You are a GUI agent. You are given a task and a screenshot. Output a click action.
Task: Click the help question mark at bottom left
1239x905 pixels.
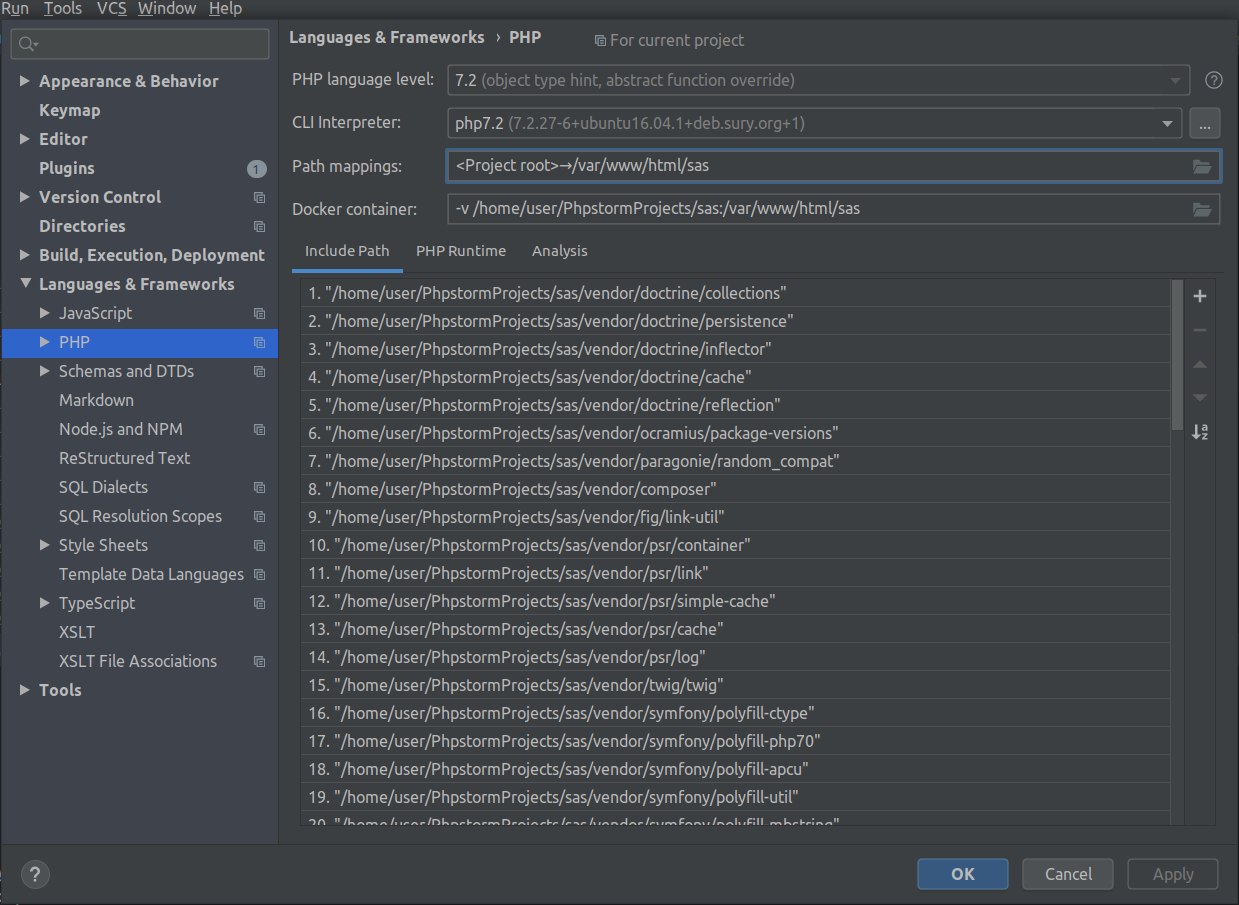pyautogui.click(x=34, y=873)
